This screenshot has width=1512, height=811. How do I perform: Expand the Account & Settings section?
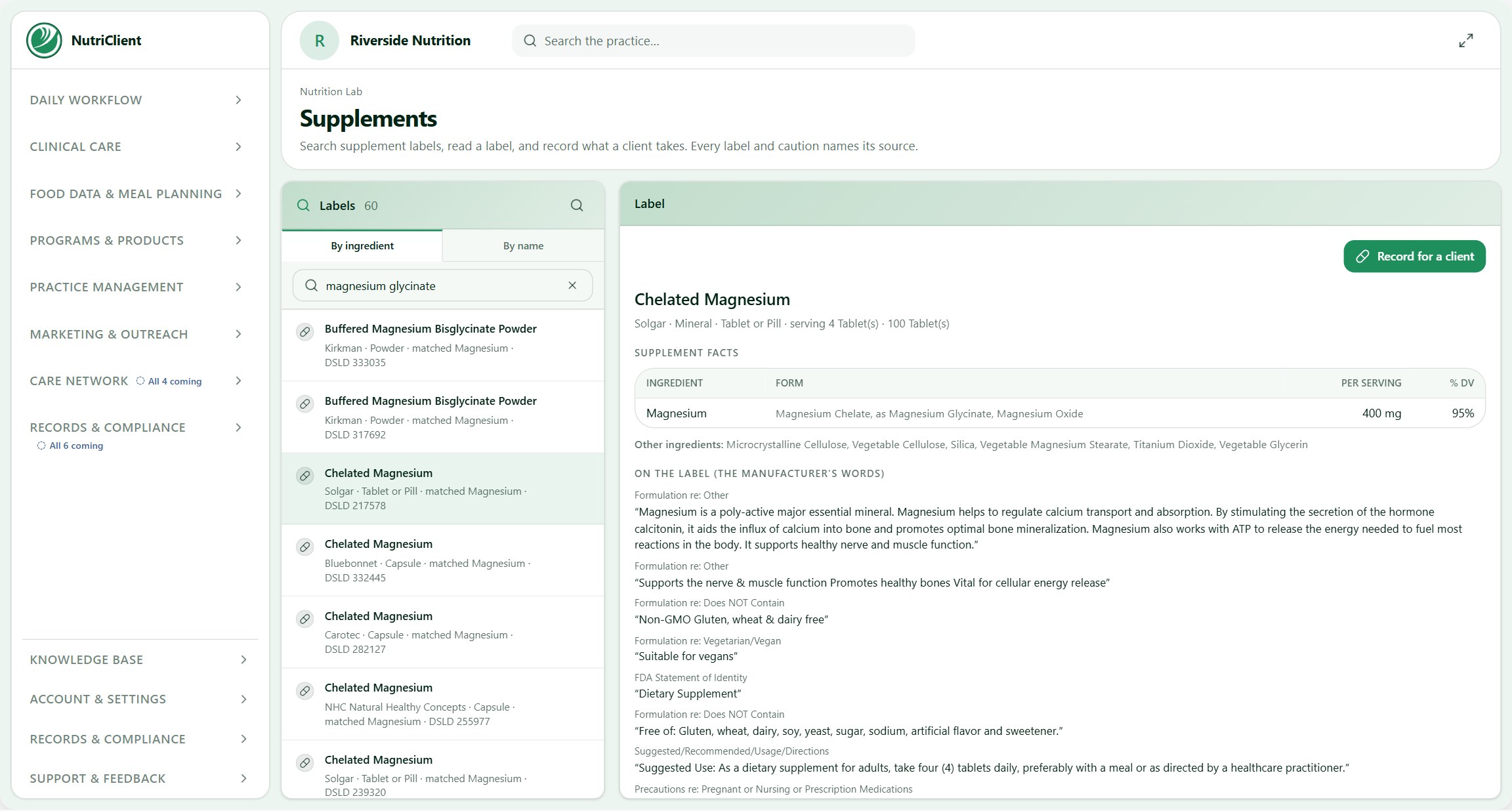pos(138,699)
